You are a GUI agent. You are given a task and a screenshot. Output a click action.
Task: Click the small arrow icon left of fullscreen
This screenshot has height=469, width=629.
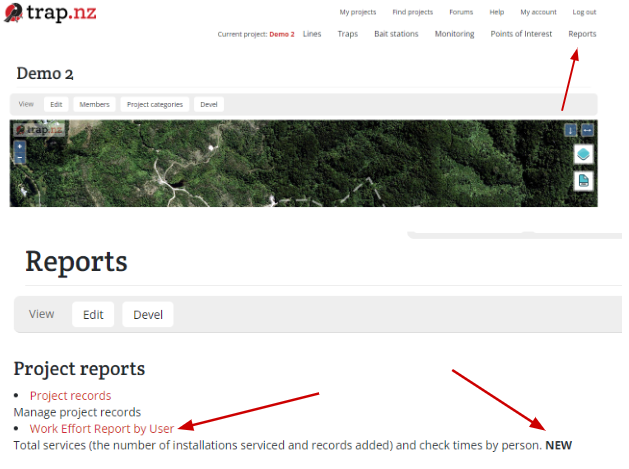point(571,130)
